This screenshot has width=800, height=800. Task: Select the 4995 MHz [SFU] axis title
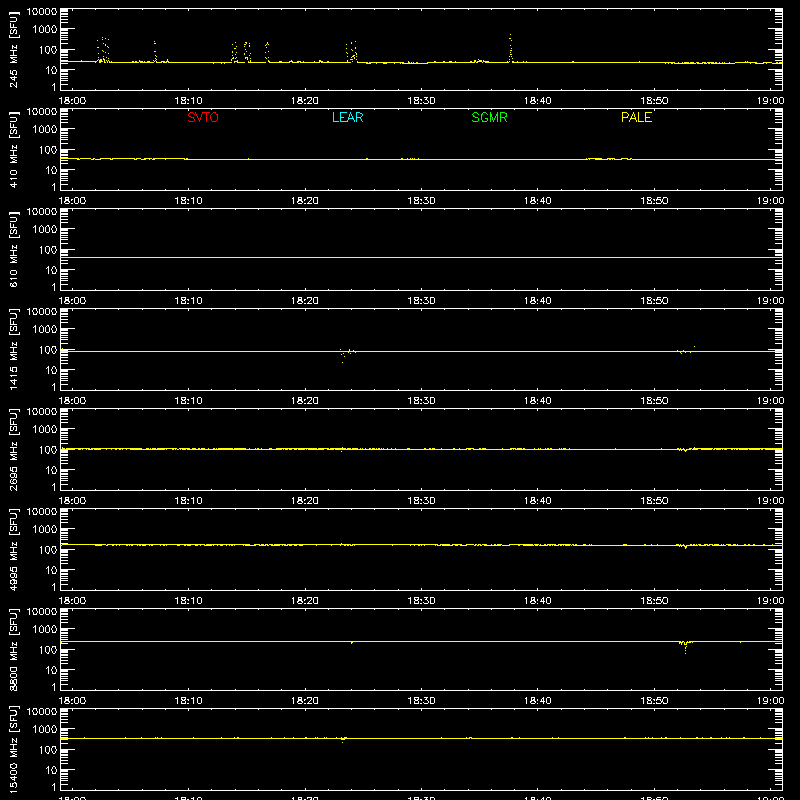click(13, 550)
